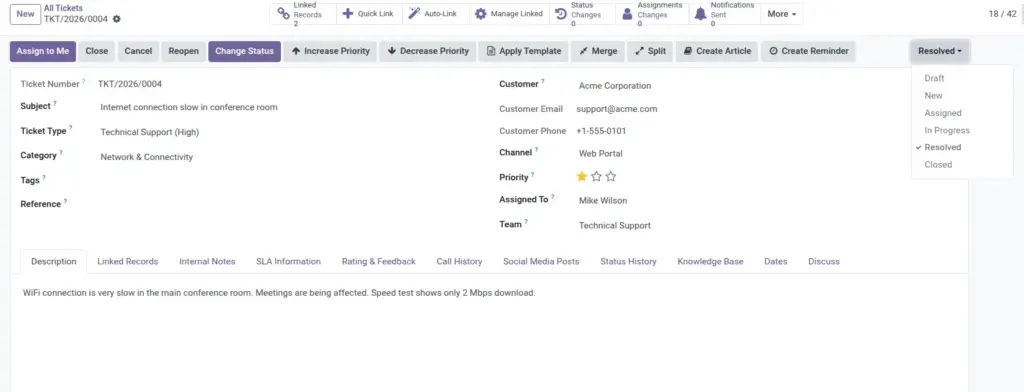
Task: Click the 18 / 42 record pager
Action: click(x=1002, y=14)
